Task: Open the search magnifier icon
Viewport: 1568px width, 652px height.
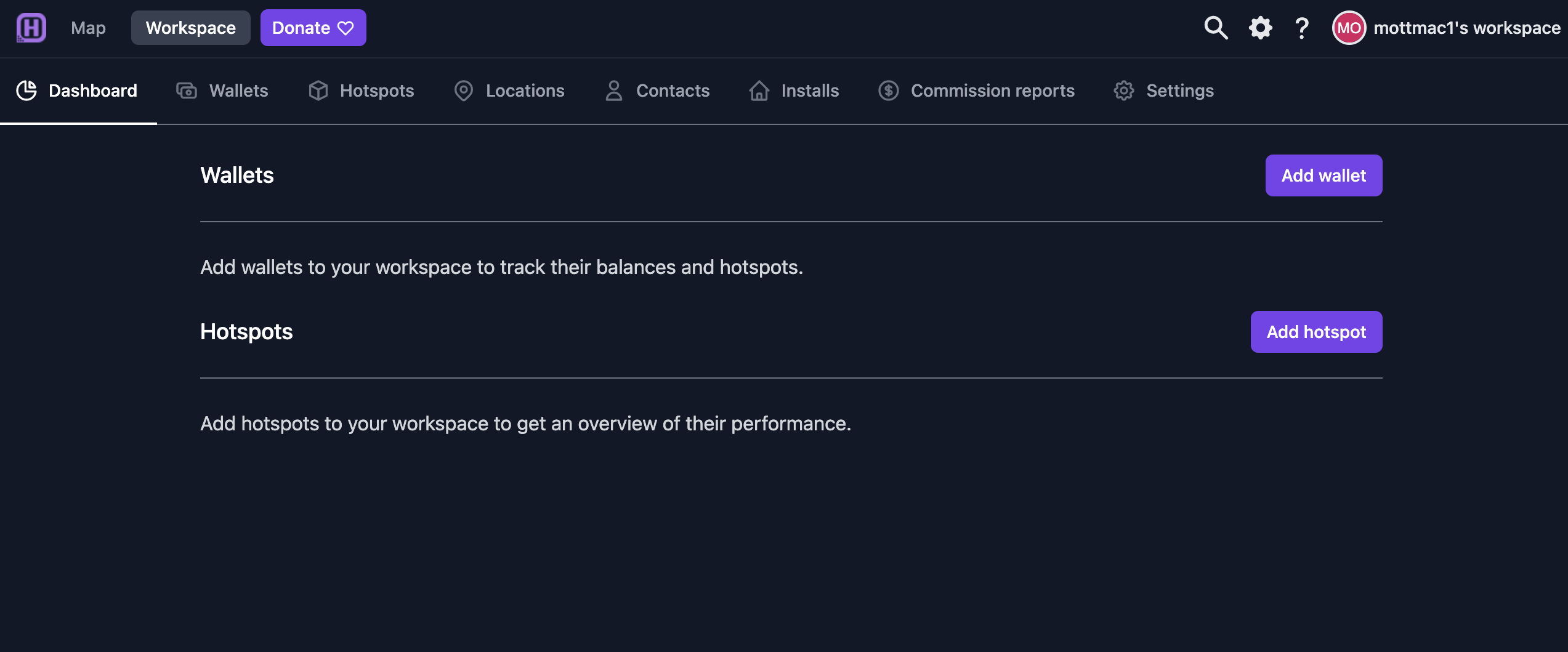Action: point(1216,28)
